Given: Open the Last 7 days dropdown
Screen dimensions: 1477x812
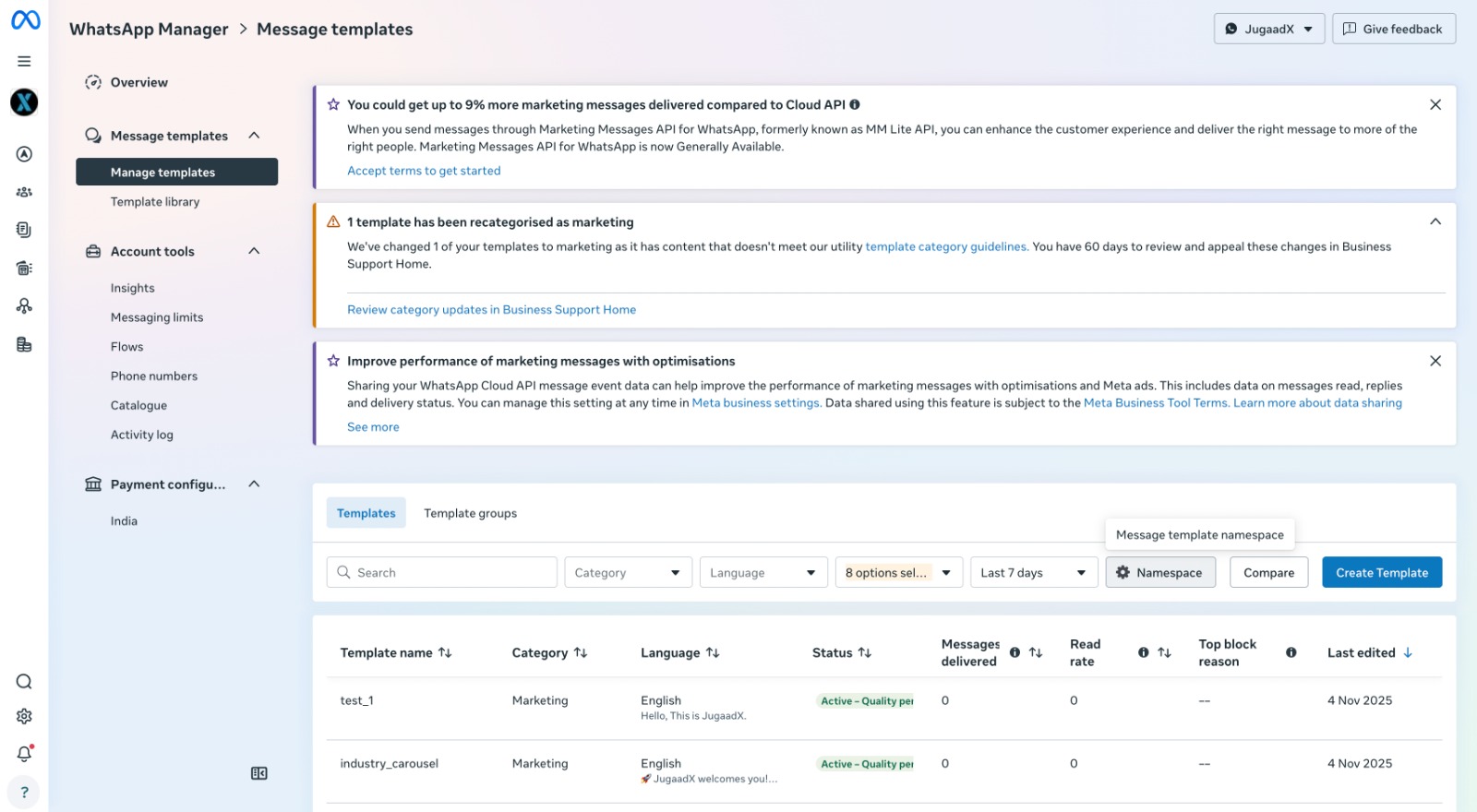Looking at the screenshot, I should point(1033,572).
